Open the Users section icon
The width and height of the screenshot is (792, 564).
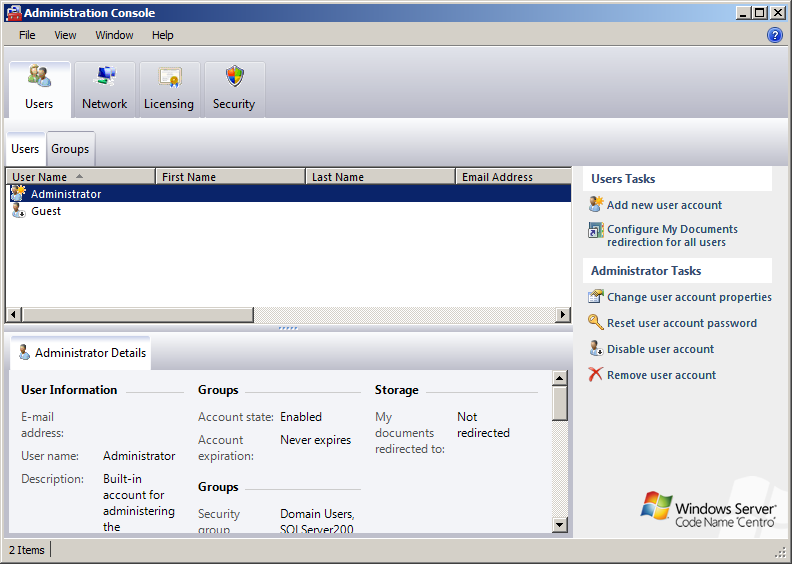pos(39,76)
